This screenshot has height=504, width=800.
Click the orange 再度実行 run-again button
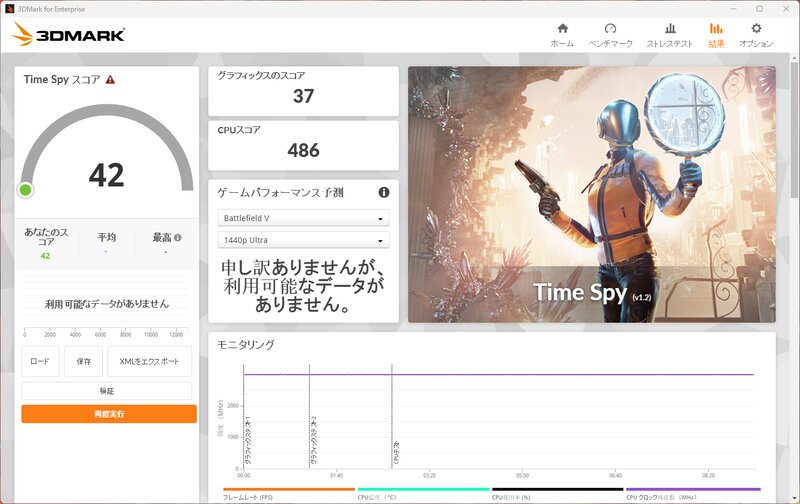pos(109,414)
